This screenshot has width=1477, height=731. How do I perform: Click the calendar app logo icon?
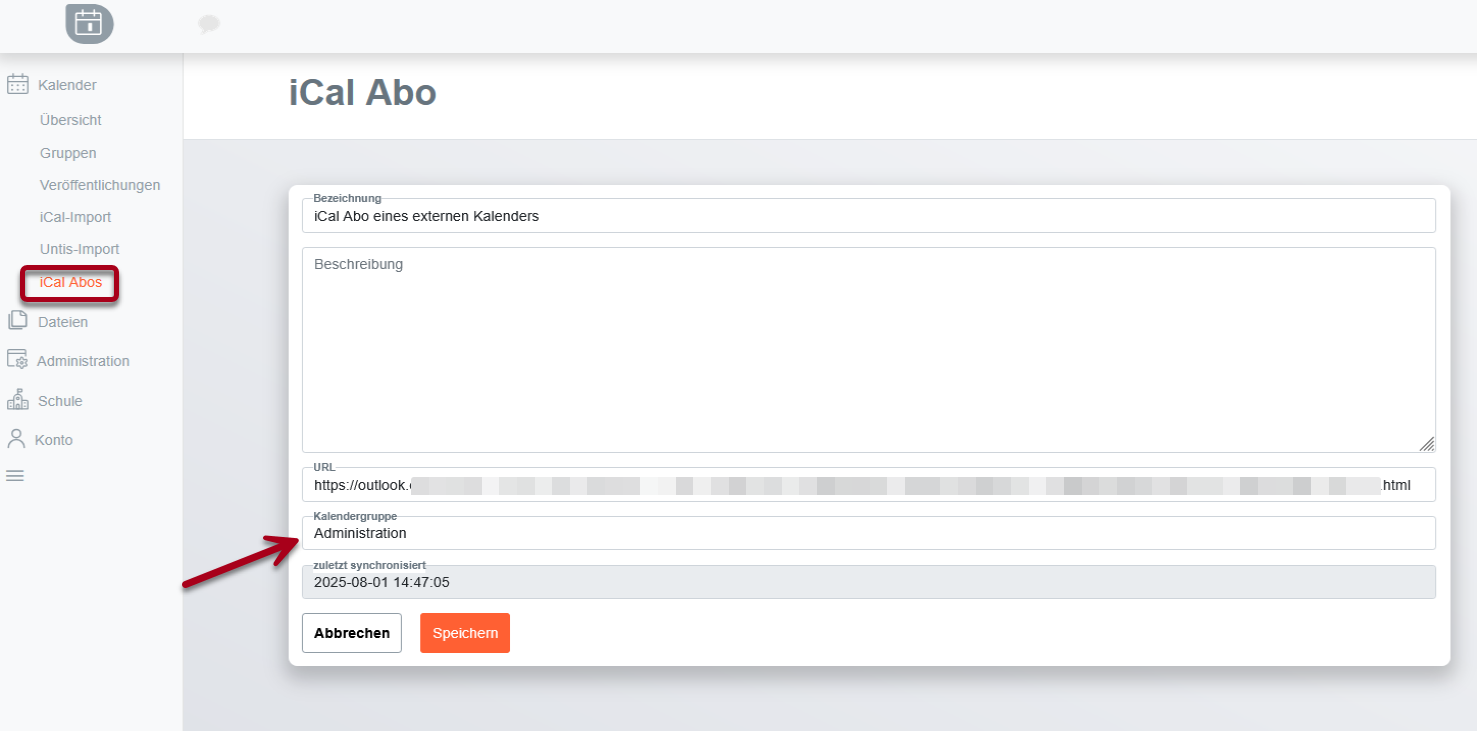pyautogui.click(x=89, y=23)
